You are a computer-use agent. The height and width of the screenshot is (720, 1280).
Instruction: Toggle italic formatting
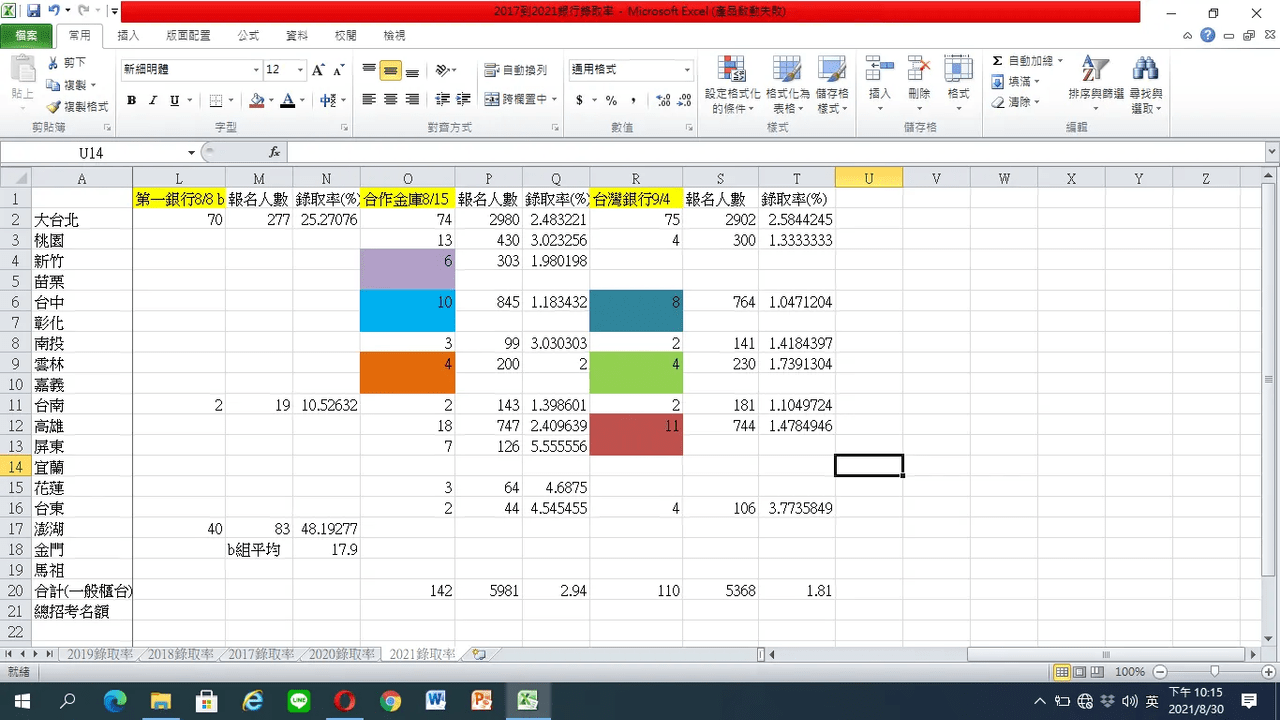click(x=153, y=100)
